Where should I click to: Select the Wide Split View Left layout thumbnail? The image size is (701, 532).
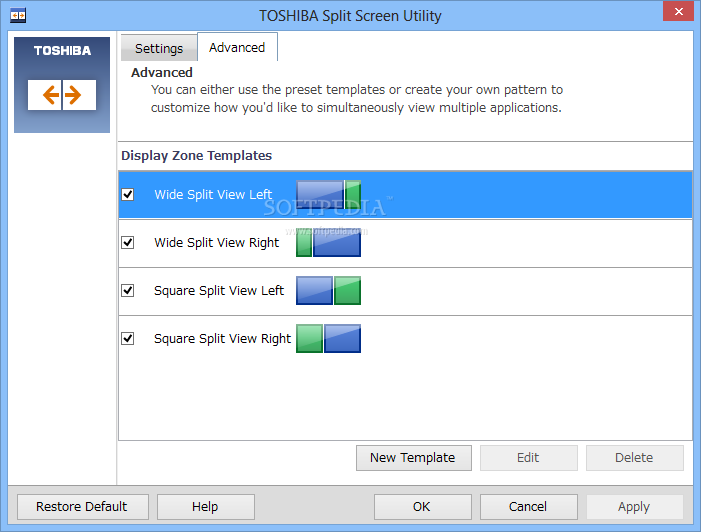328,194
